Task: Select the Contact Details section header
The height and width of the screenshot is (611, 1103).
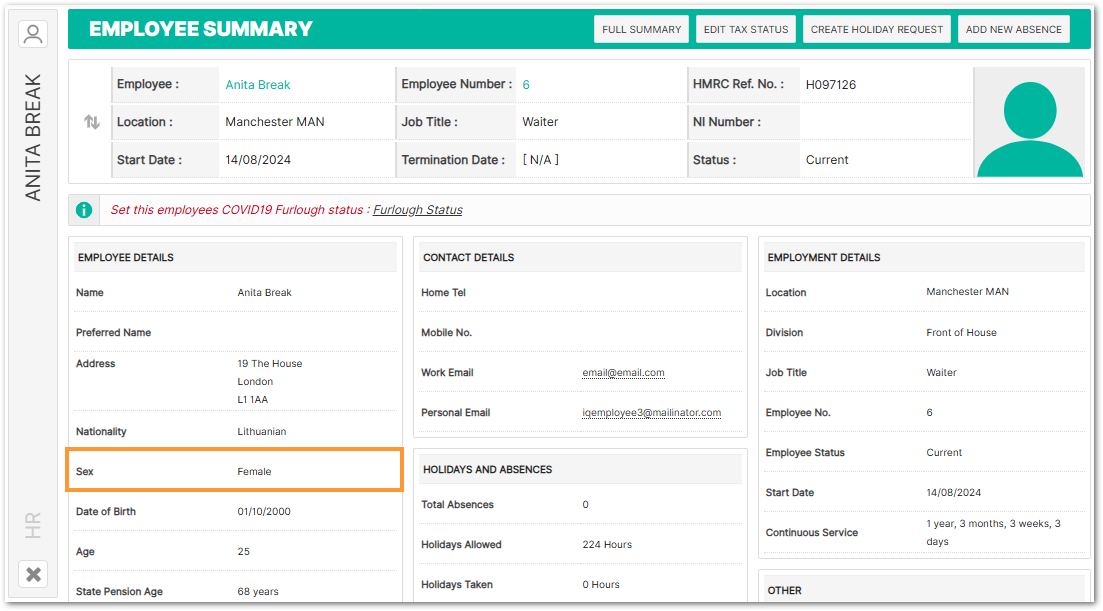Action: tap(468, 258)
